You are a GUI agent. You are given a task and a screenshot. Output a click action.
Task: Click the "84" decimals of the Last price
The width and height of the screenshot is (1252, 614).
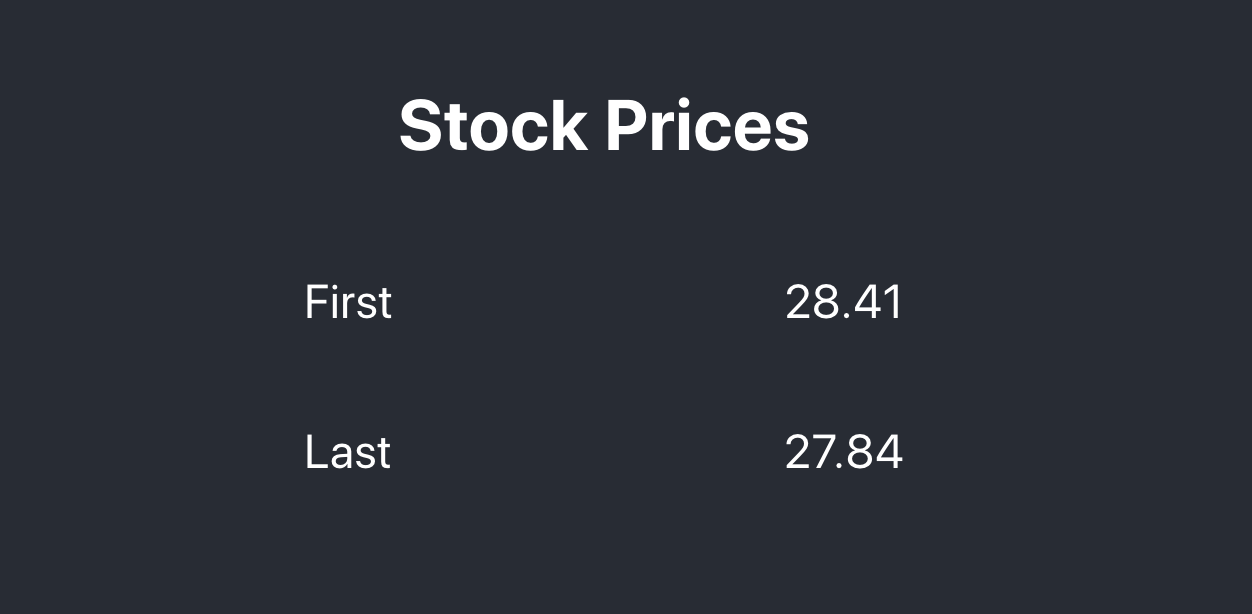(878, 452)
